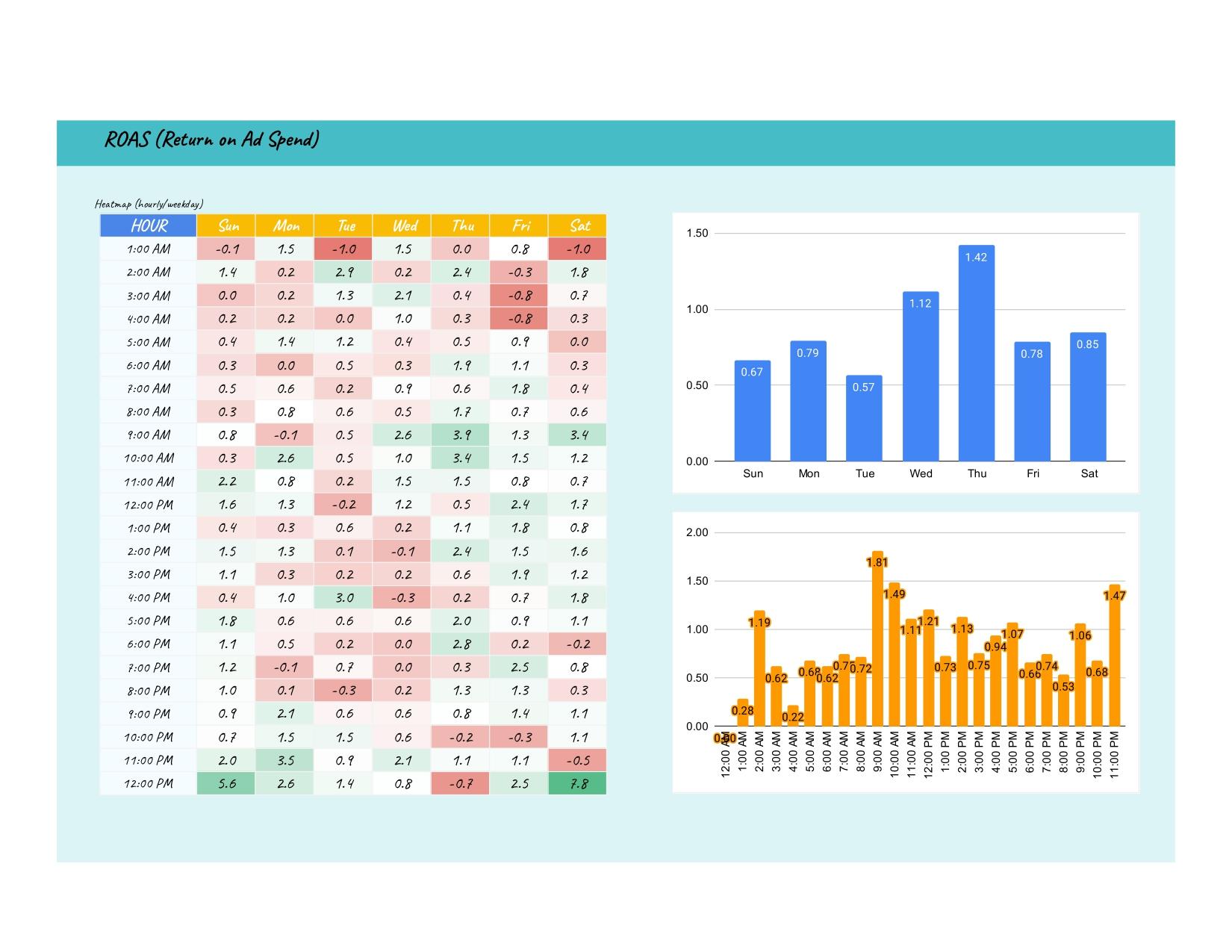The height and width of the screenshot is (952, 1232).
Task: Select the Sun column header in heatmap
Action: pyautogui.click(x=227, y=225)
